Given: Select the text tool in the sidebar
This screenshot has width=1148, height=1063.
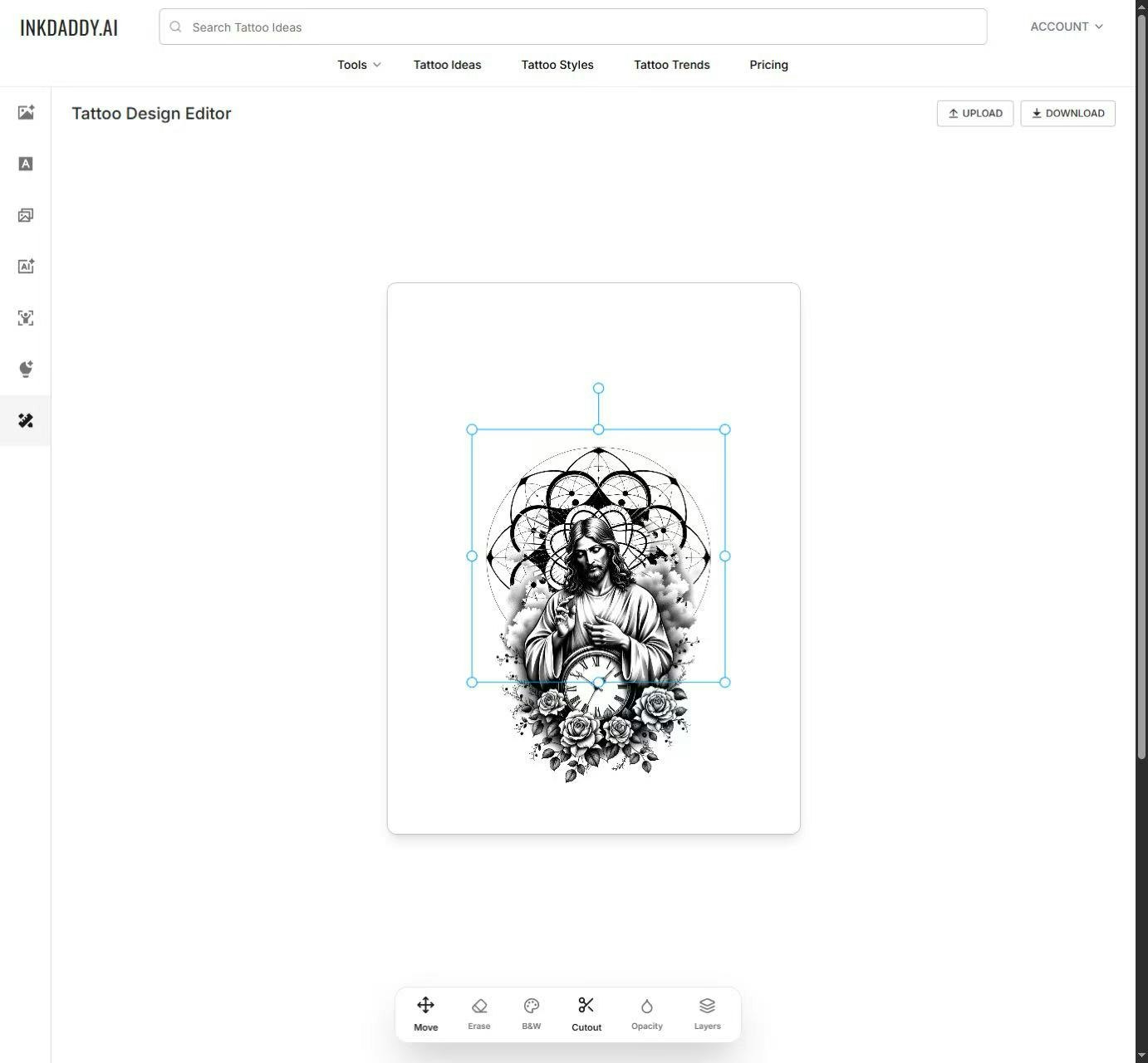Looking at the screenshot, I should [x=26, y=164].
